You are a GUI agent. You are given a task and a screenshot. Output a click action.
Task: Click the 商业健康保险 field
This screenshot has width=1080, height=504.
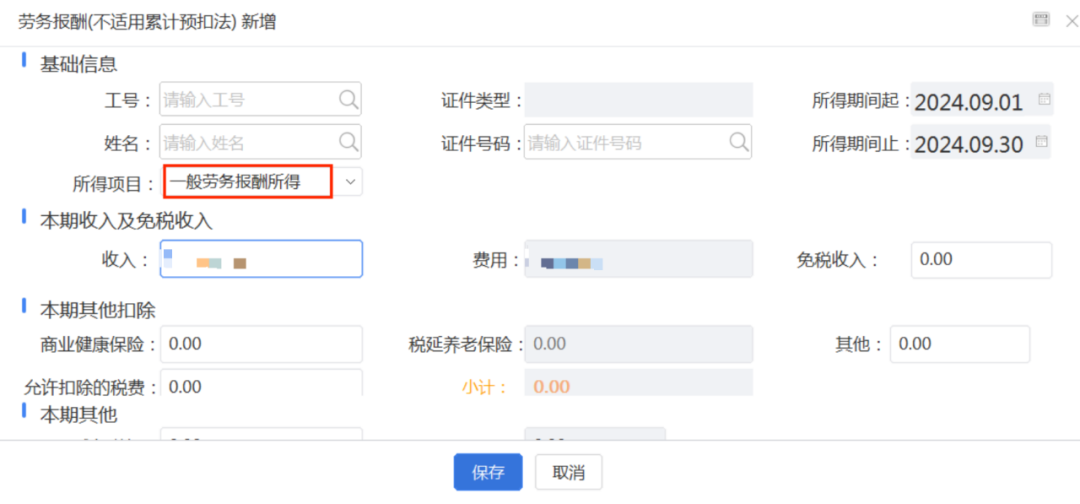point(261,344)
